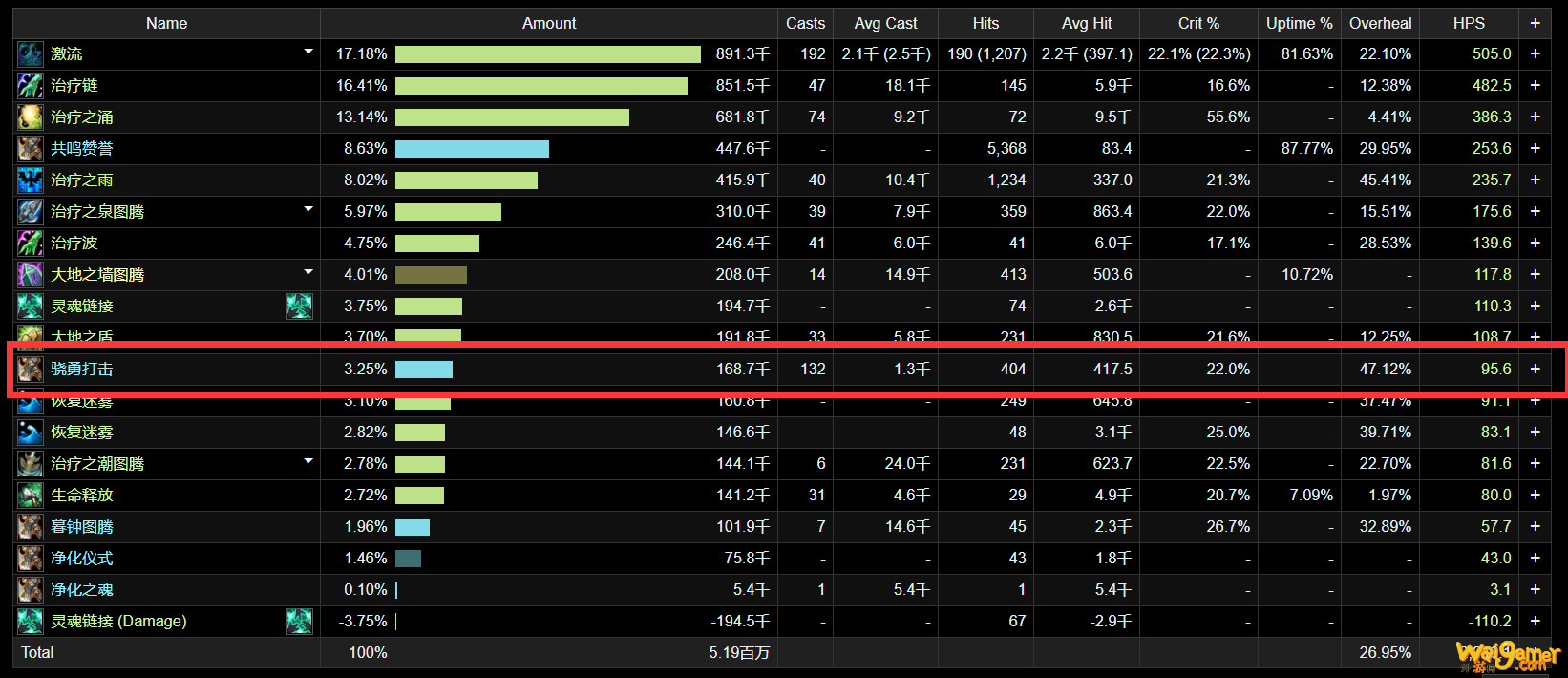Click the plus button in the 共鸣赞誉 row
Screen dimensions: 1568x678
[1536, 149]
